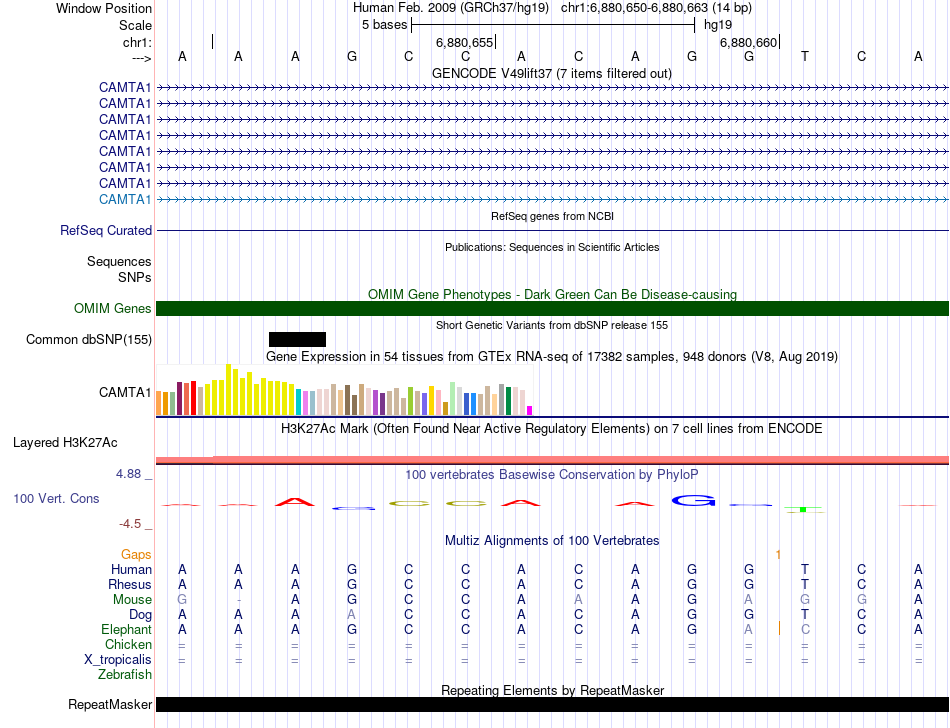Click the Zebrafish species label
Screen dimensions: 950x728
point(125,675)
